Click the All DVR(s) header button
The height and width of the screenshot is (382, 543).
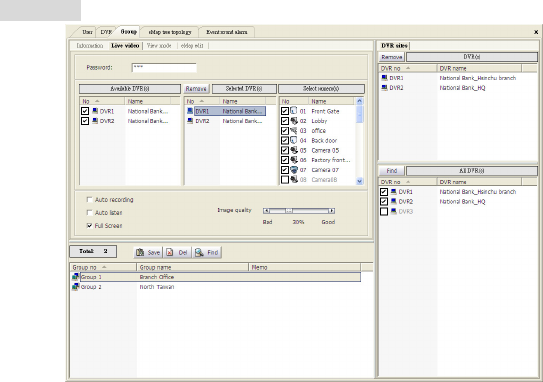(472, 171)
